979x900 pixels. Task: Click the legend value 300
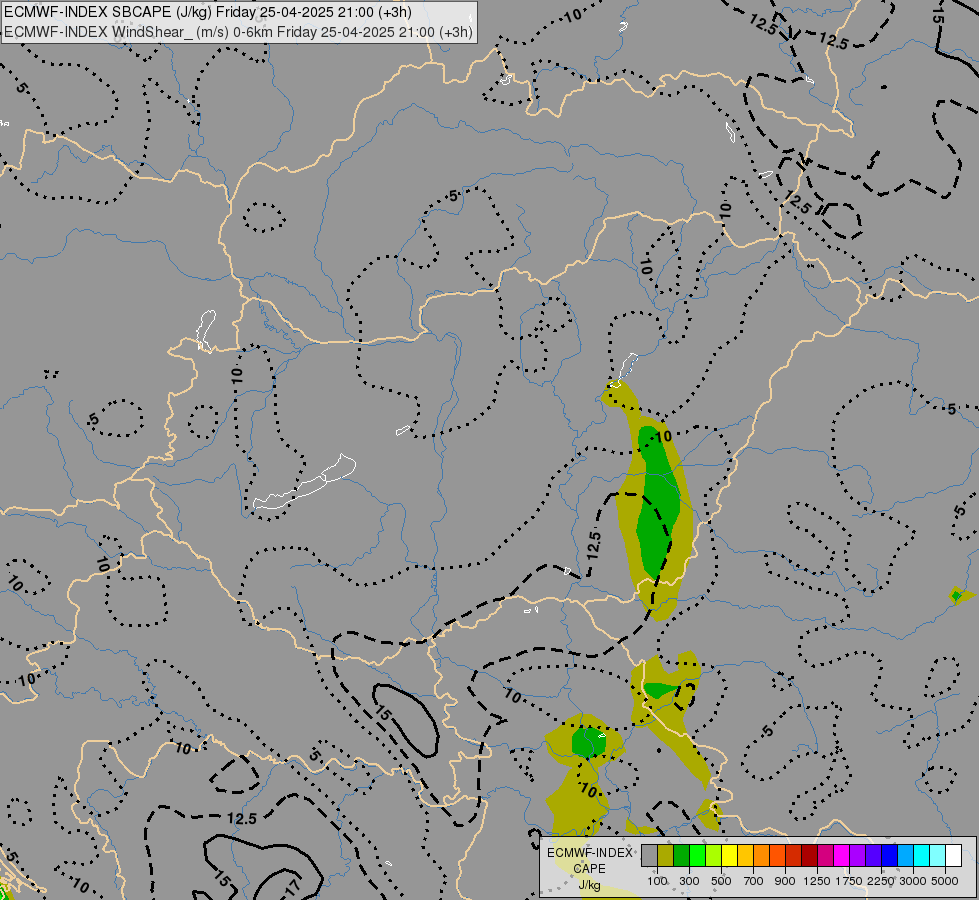click(x=689, y=881)
